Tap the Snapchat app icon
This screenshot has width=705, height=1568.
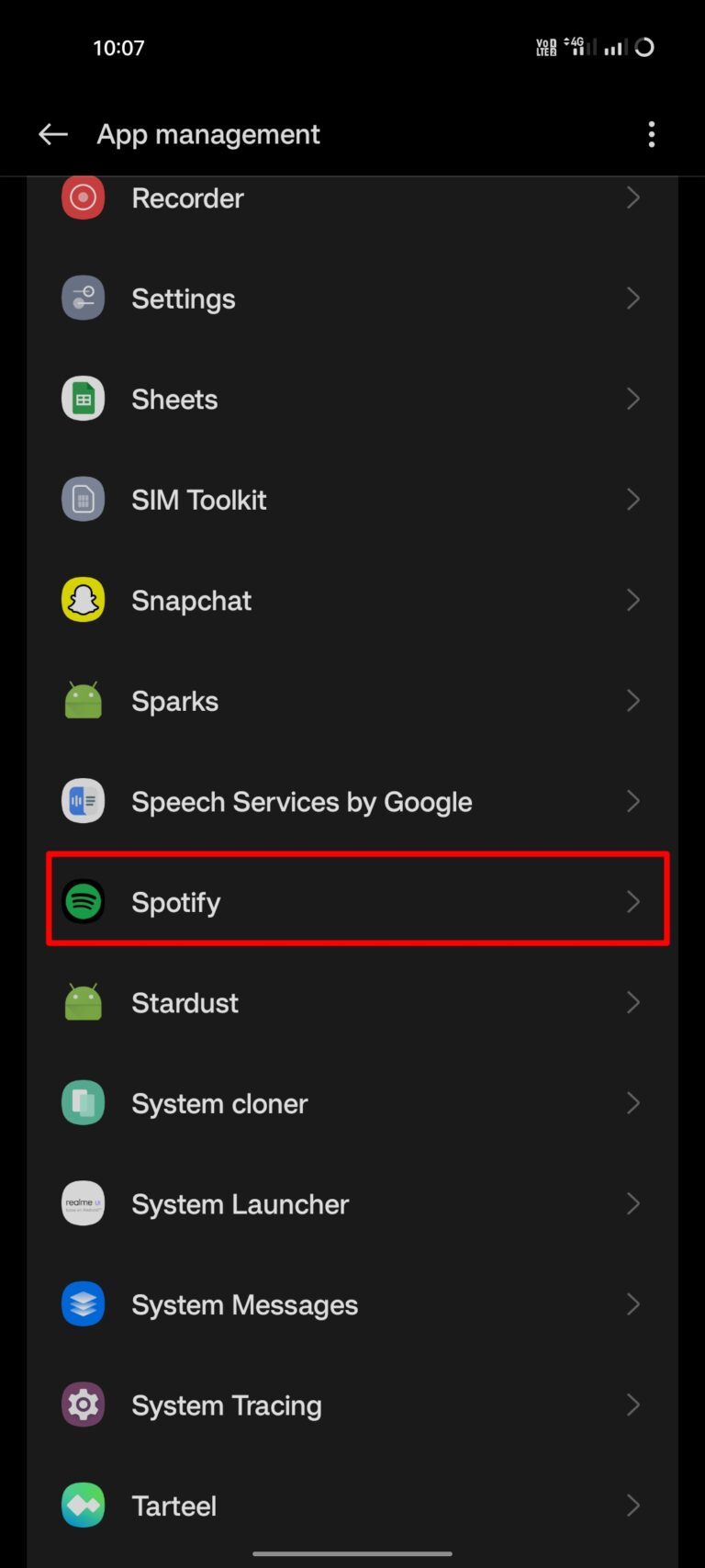click(x=83, y=600)
